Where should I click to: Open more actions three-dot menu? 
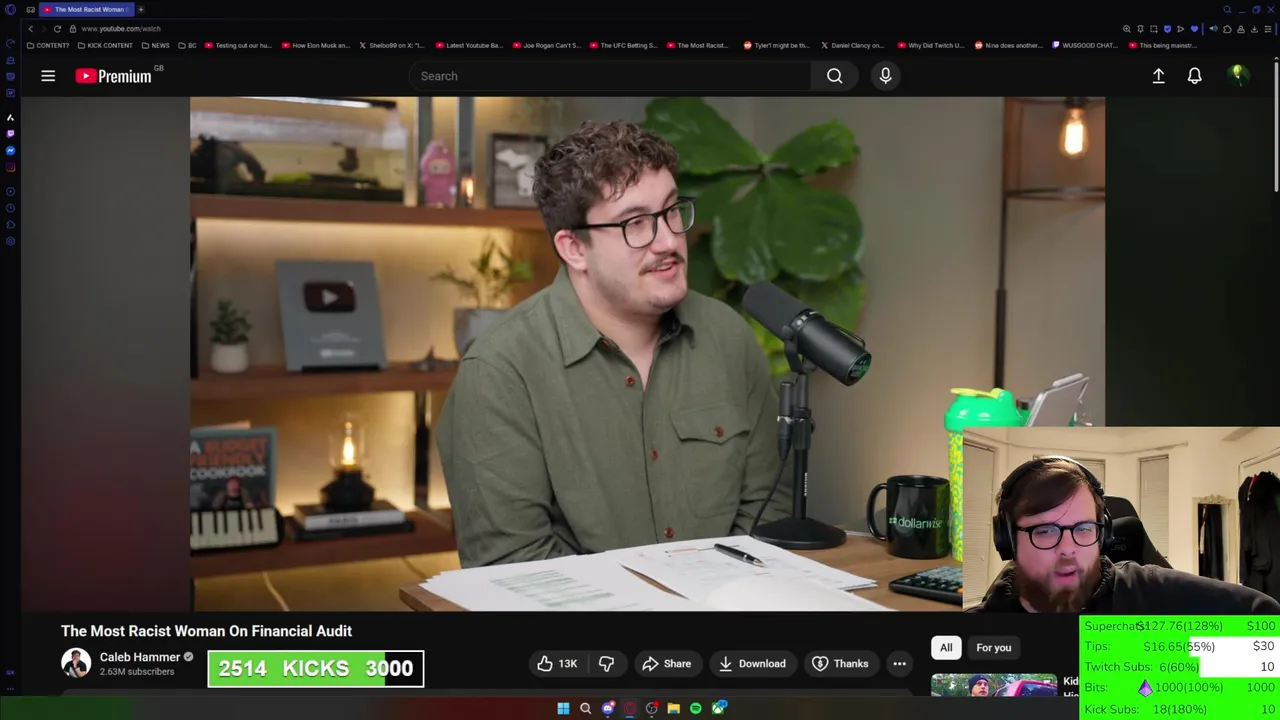[899, 664]
